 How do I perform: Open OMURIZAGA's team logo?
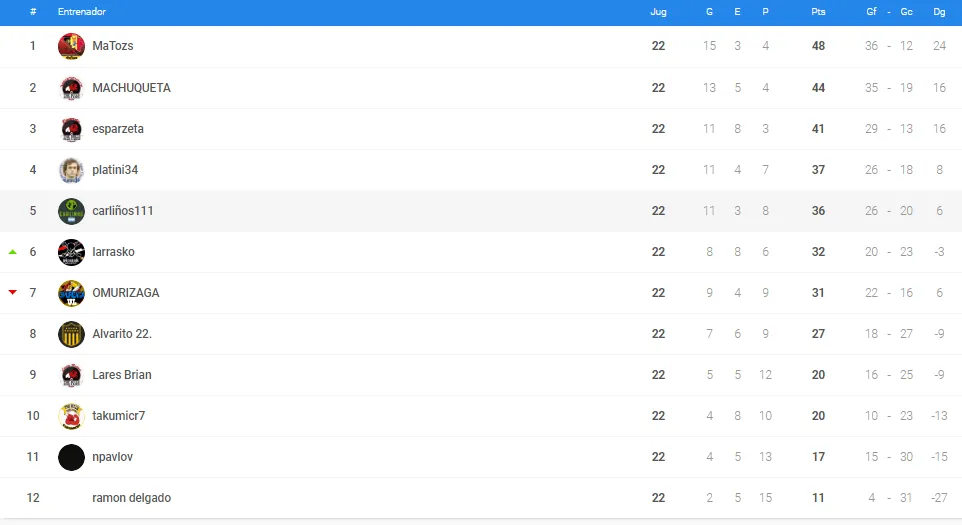point(71,293)
